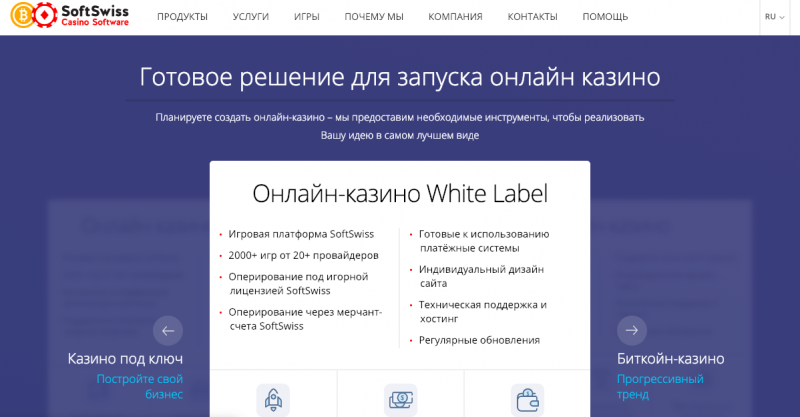Go to next slide with right arrow
800x417 pixels.
(x=631, y=330)
